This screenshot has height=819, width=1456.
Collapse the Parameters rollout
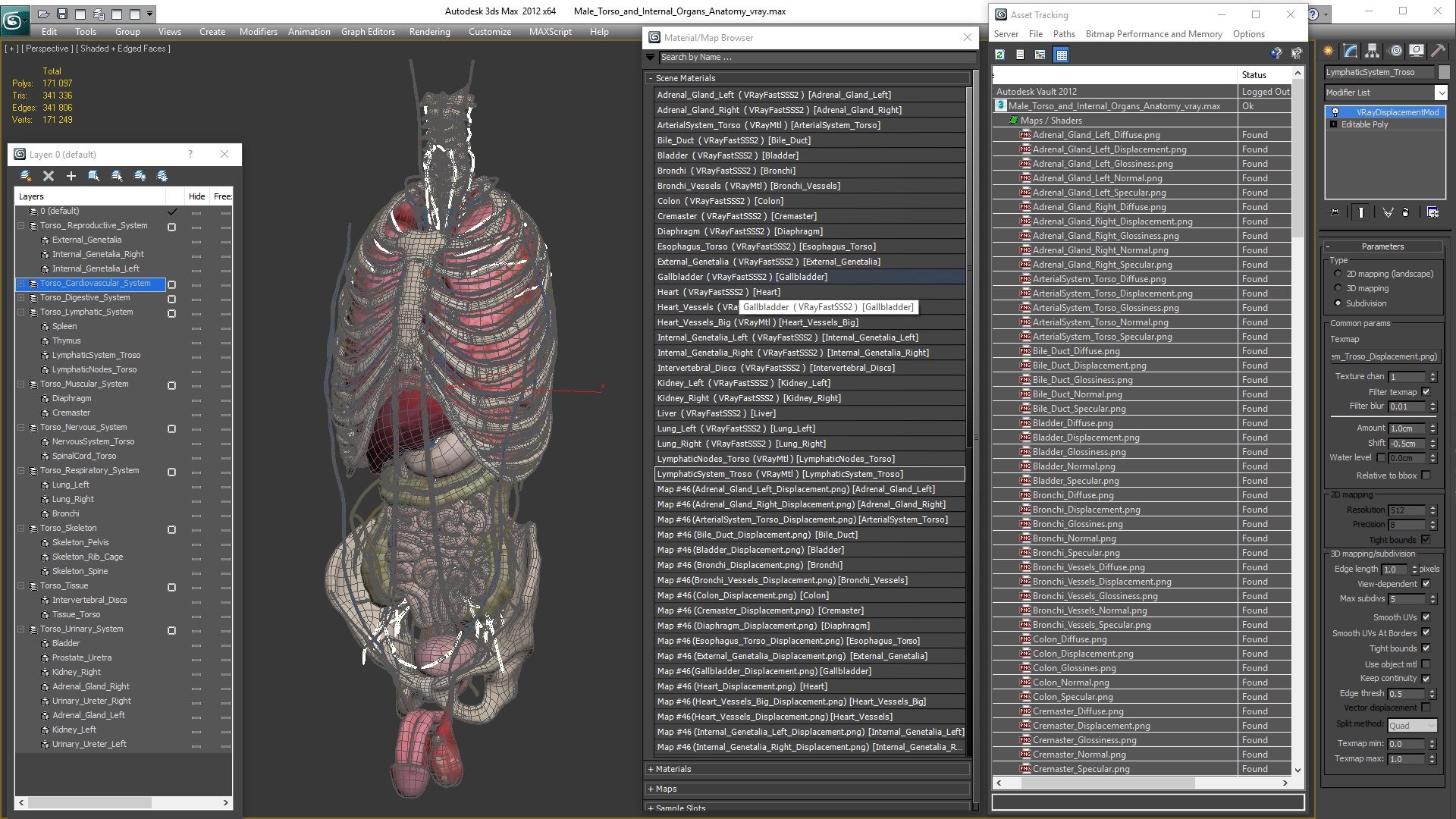[1382, 246]
